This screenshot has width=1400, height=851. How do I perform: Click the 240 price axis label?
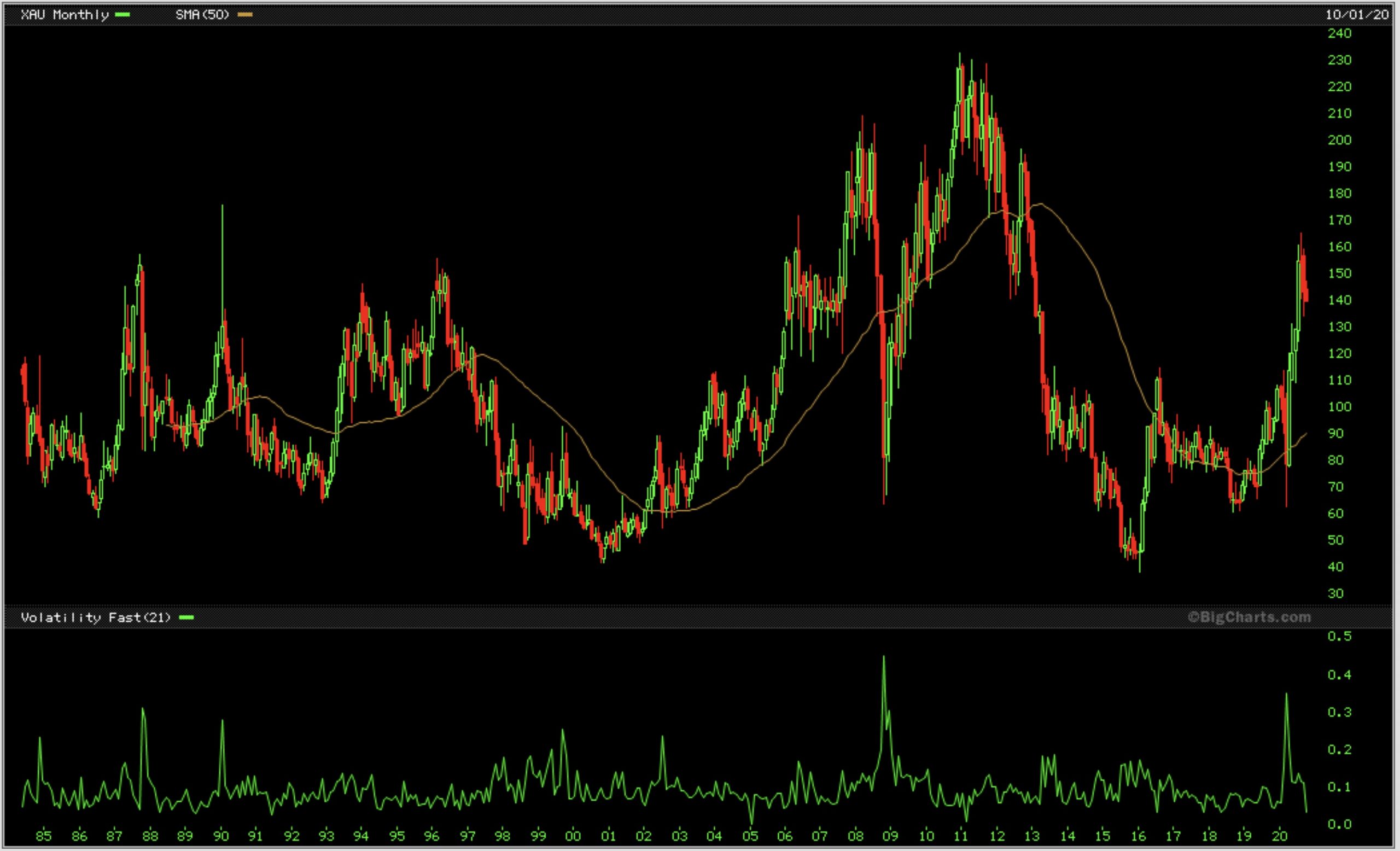[1339, 33]
